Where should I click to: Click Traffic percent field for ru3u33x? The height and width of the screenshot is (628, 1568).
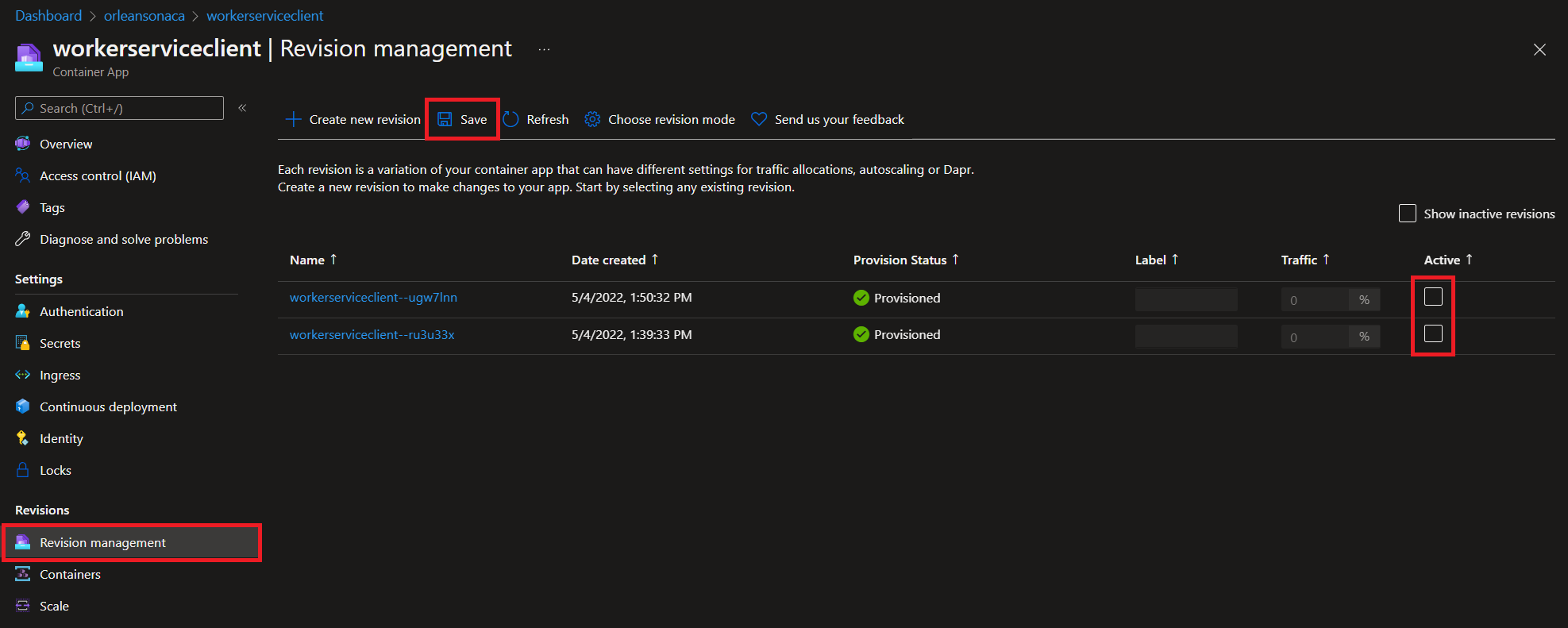pyautogui.click(x=1315, y=336)
